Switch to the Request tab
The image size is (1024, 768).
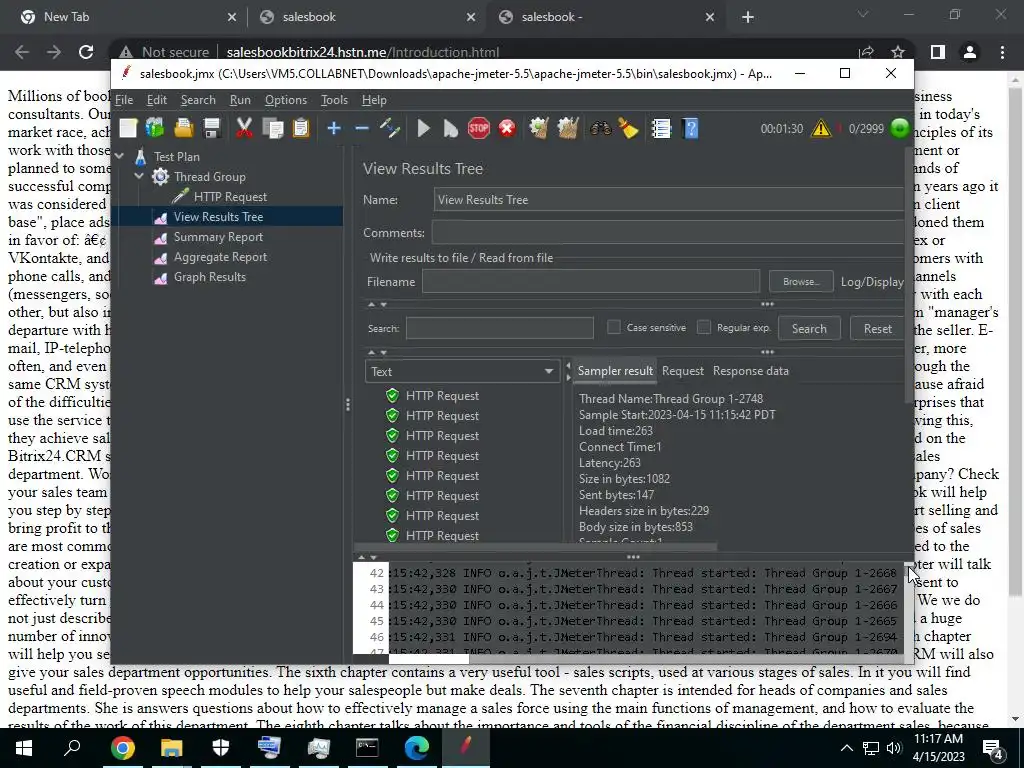coord(682,371)
